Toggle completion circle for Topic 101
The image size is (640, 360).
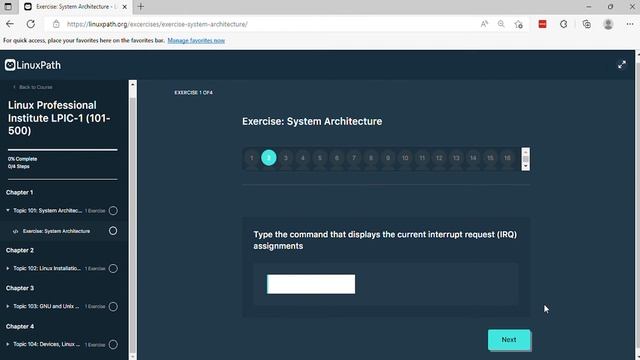113,211
